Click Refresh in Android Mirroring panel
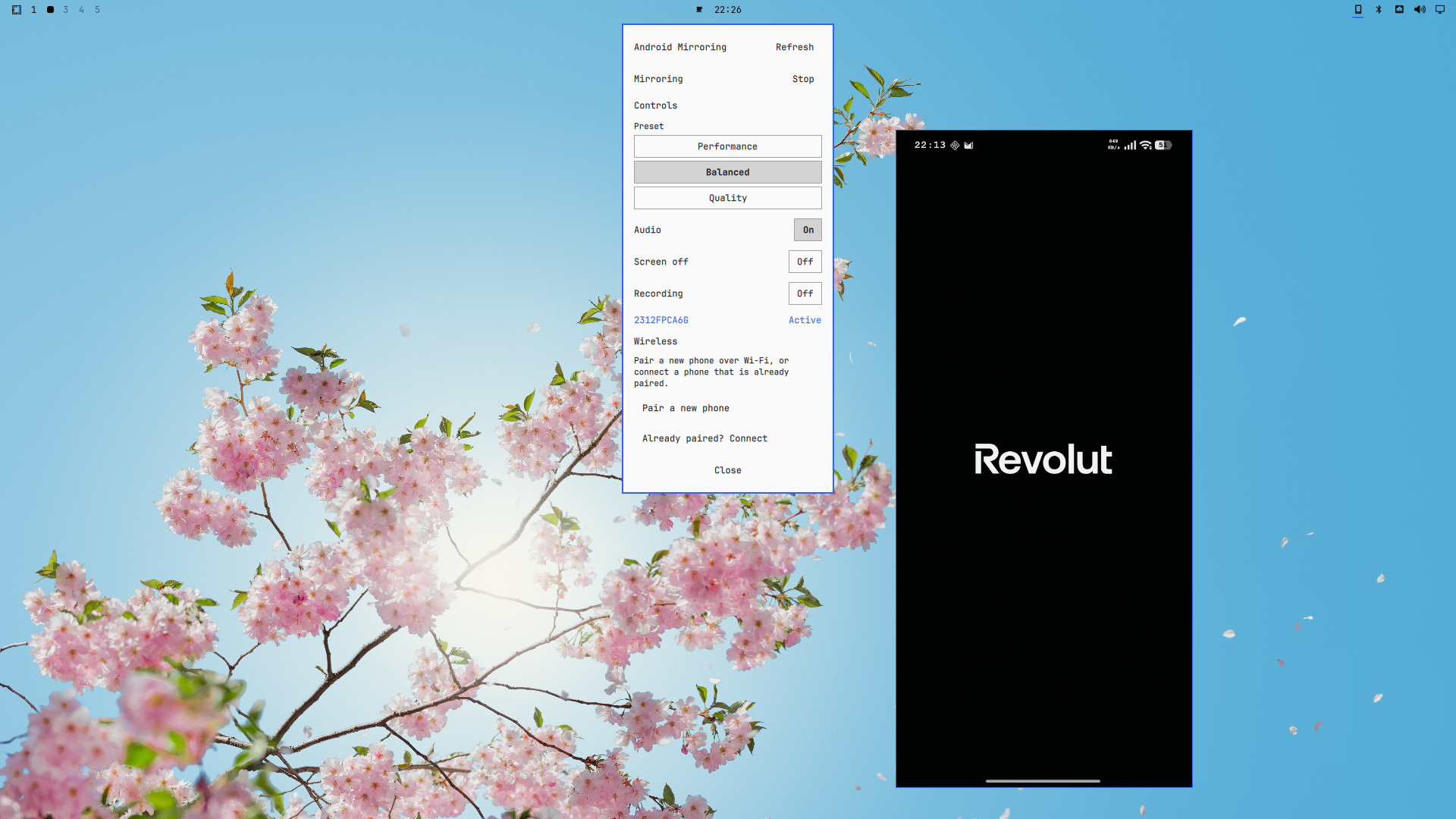Viewport: 1456px width, 819px height. click(x=794, y=47)
